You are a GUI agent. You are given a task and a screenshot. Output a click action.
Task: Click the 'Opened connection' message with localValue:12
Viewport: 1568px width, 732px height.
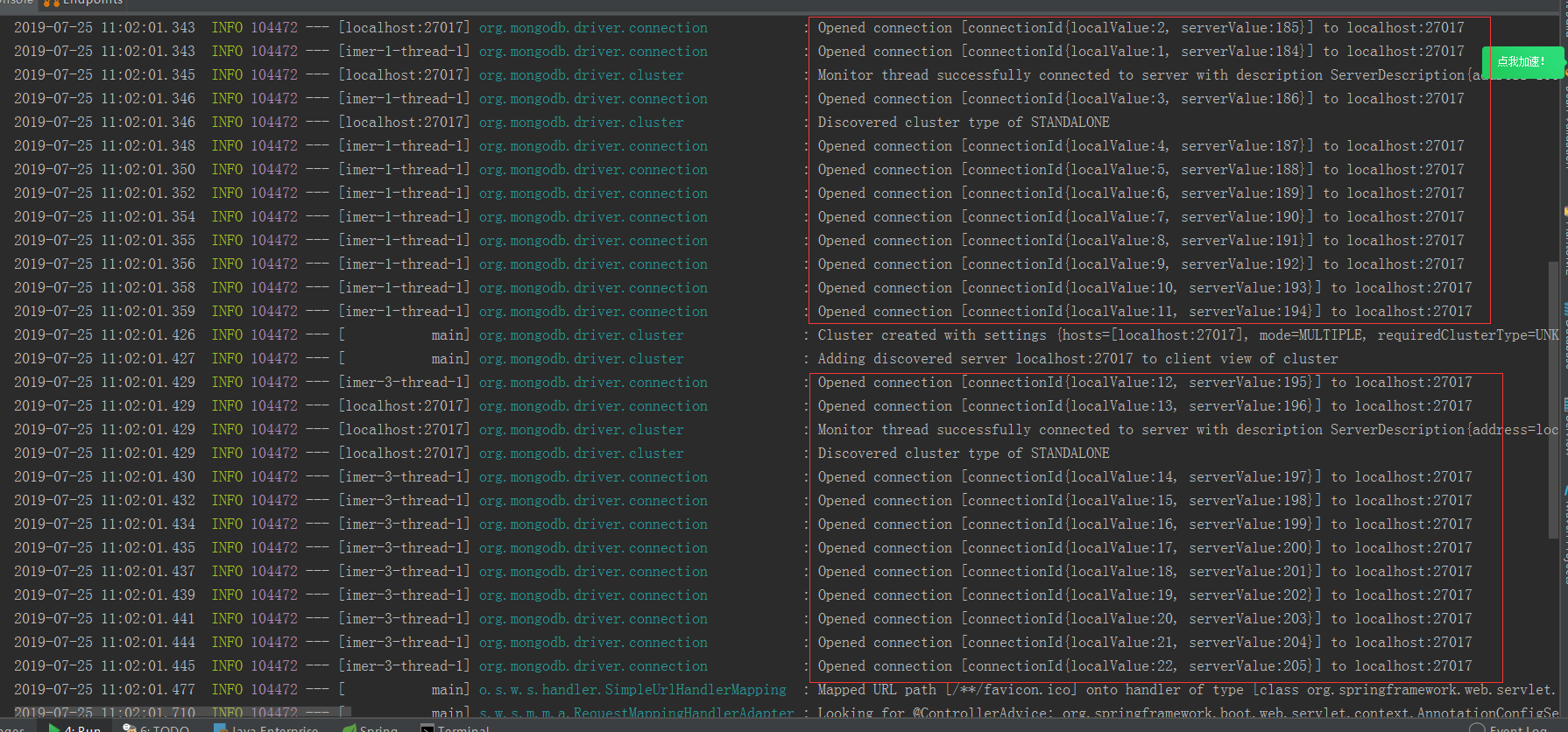(1145, 383)
